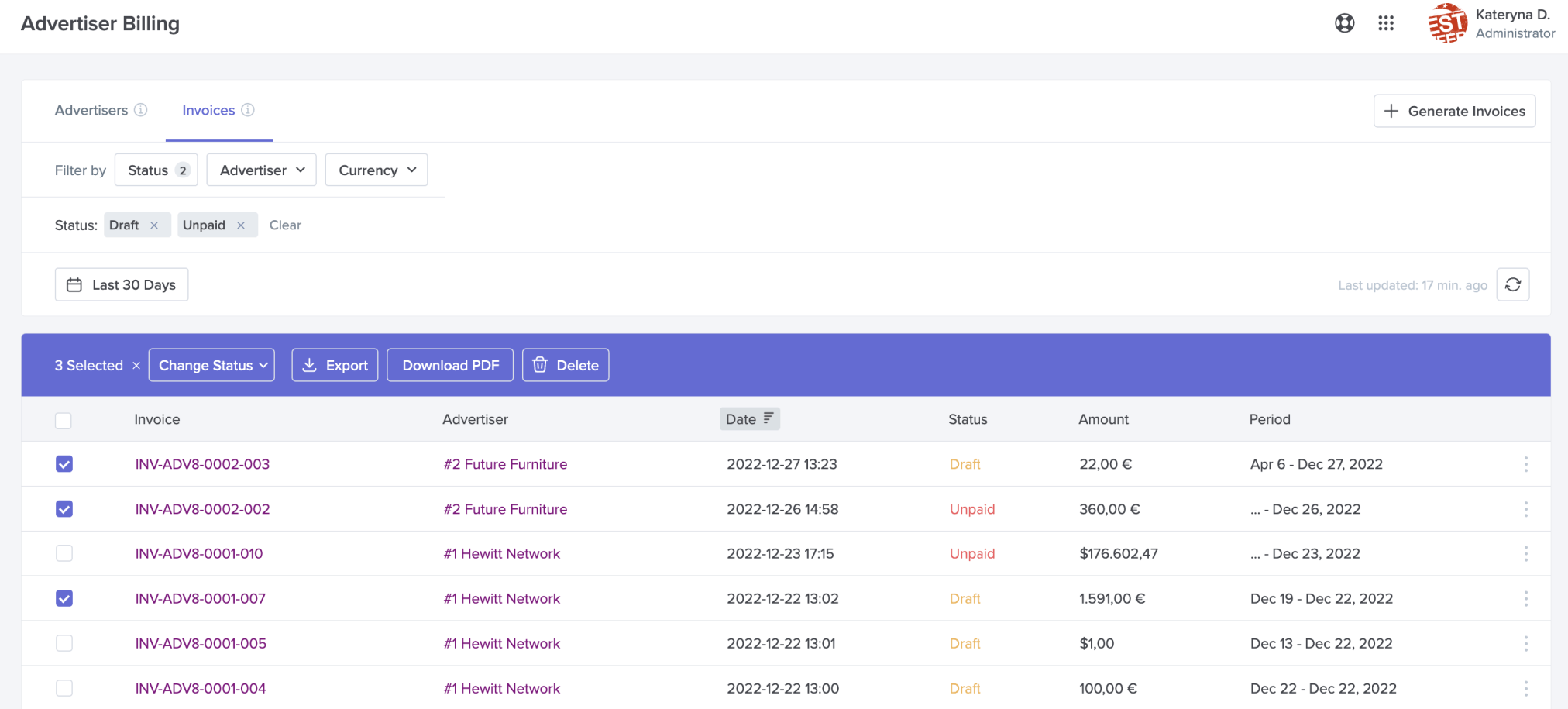Open the Last 30 Days date picker
Image resolution: width=1568 pixels, height=709 pixels.
122,284
